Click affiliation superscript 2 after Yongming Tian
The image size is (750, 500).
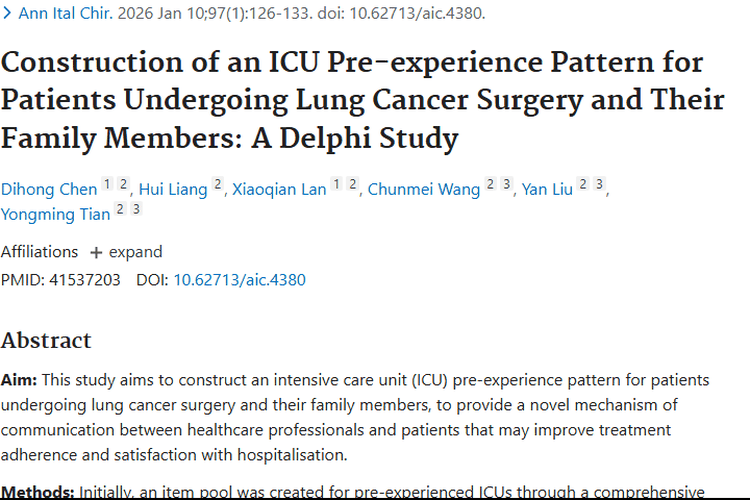coord(120,209)
